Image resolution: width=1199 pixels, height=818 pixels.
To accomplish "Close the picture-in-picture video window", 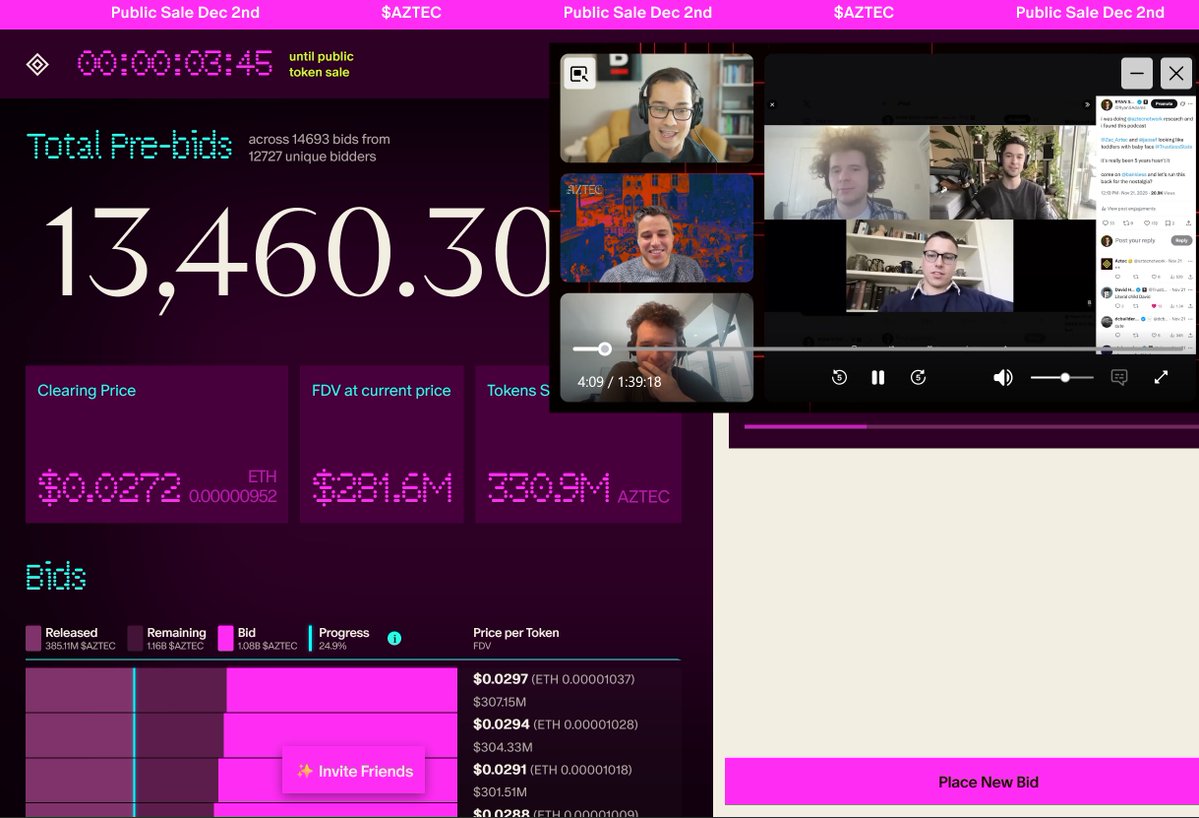I will [1176, 73].
